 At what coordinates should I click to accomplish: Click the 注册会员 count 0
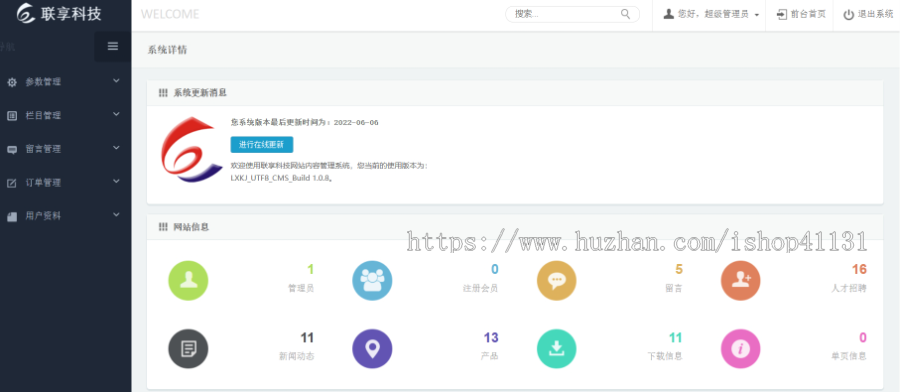point(495,269)
